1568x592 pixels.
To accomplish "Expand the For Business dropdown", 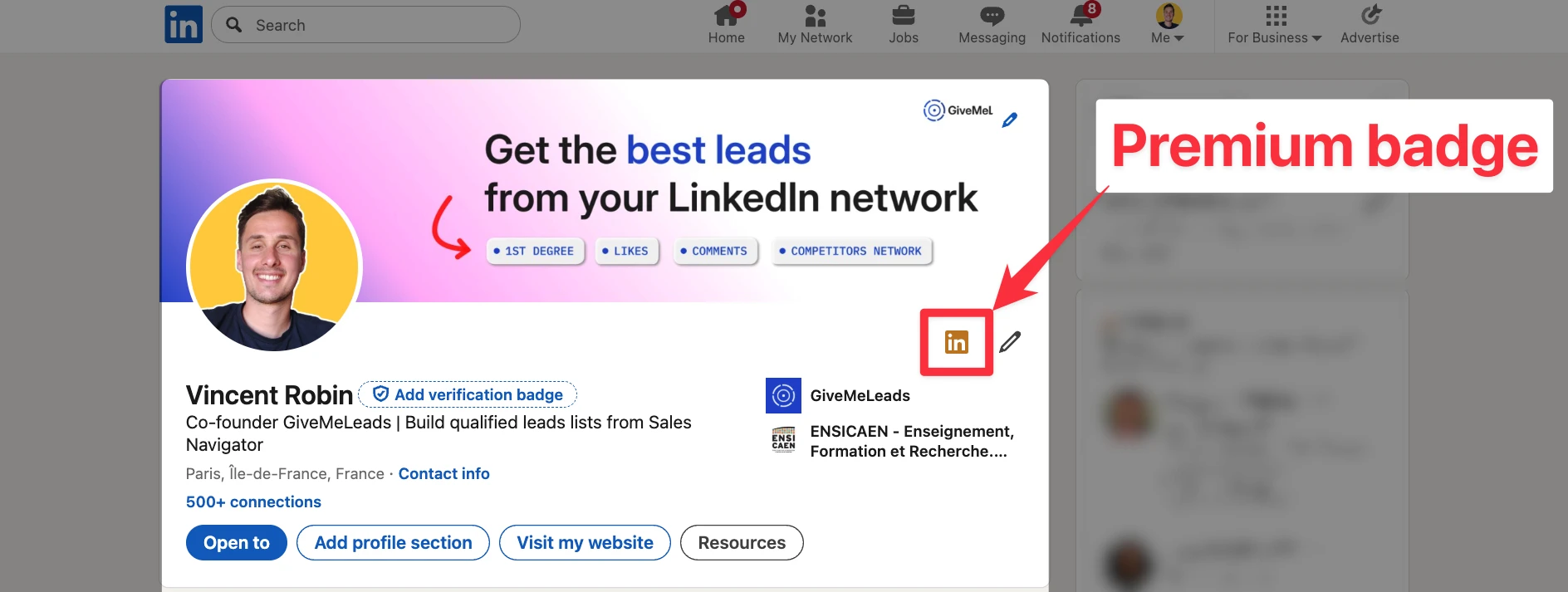I will [x=1275, y=24].
